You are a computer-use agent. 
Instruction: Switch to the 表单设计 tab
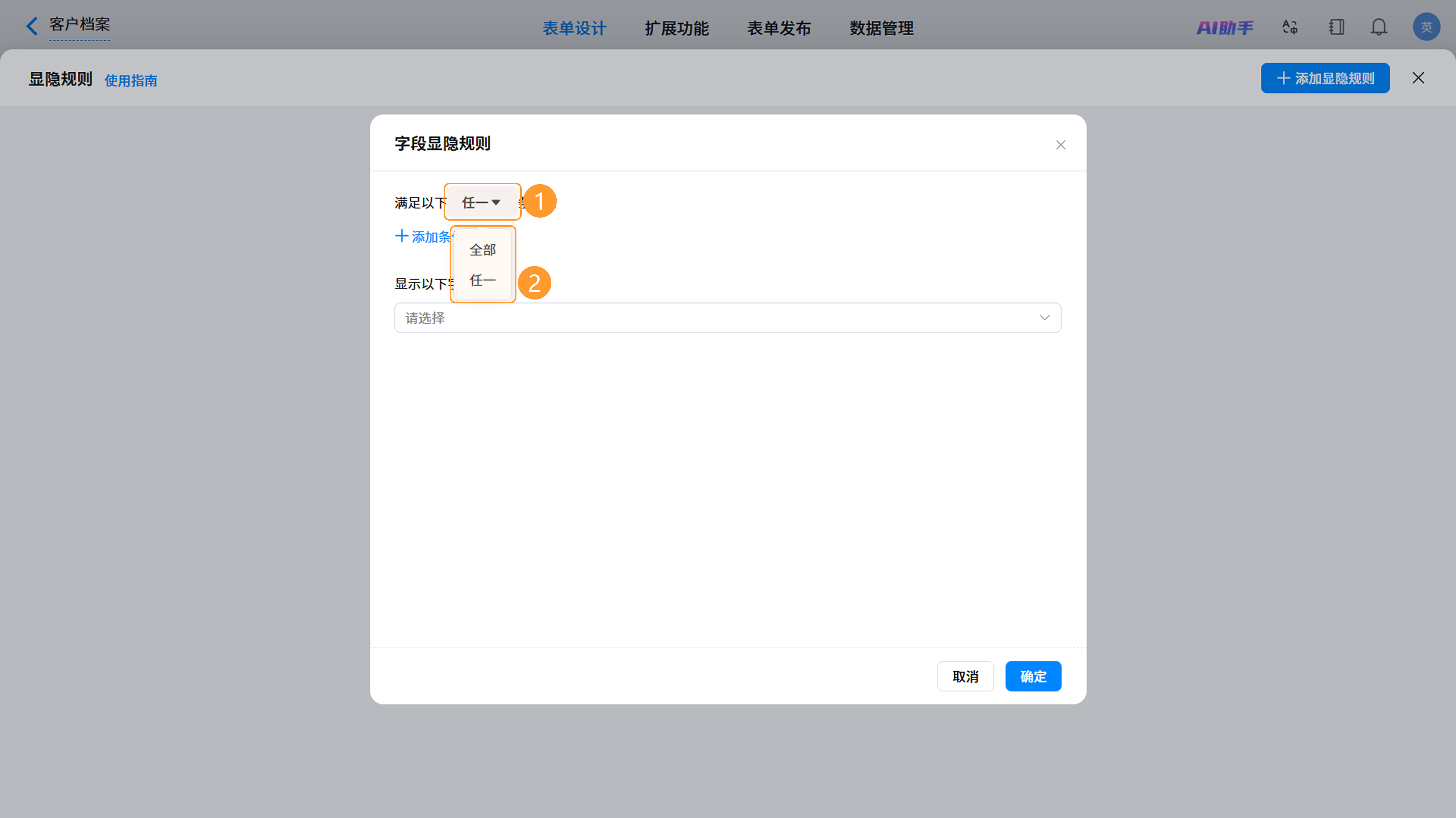pos(574,28)
